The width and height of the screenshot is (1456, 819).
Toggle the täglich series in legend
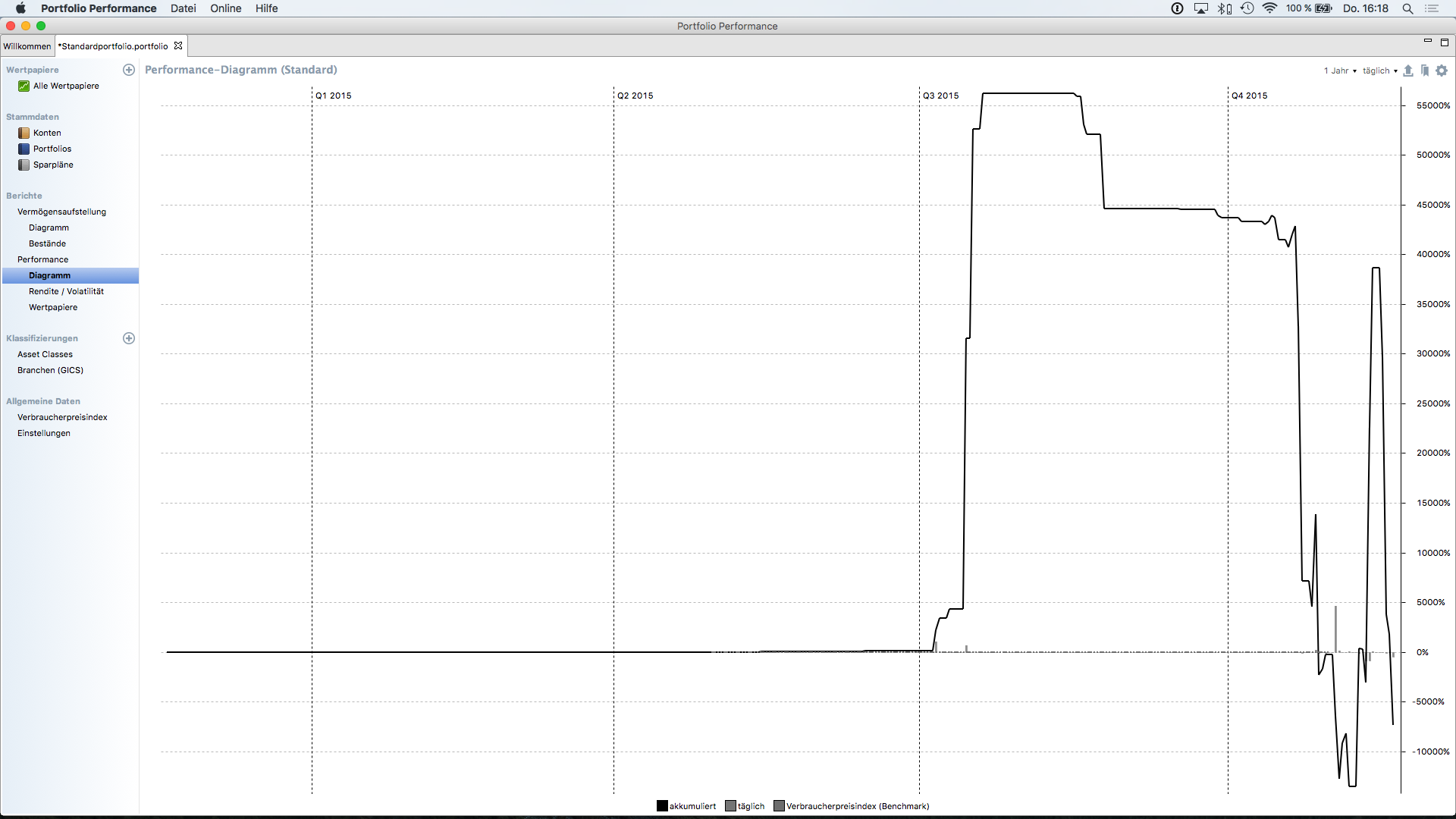point(745,806)
